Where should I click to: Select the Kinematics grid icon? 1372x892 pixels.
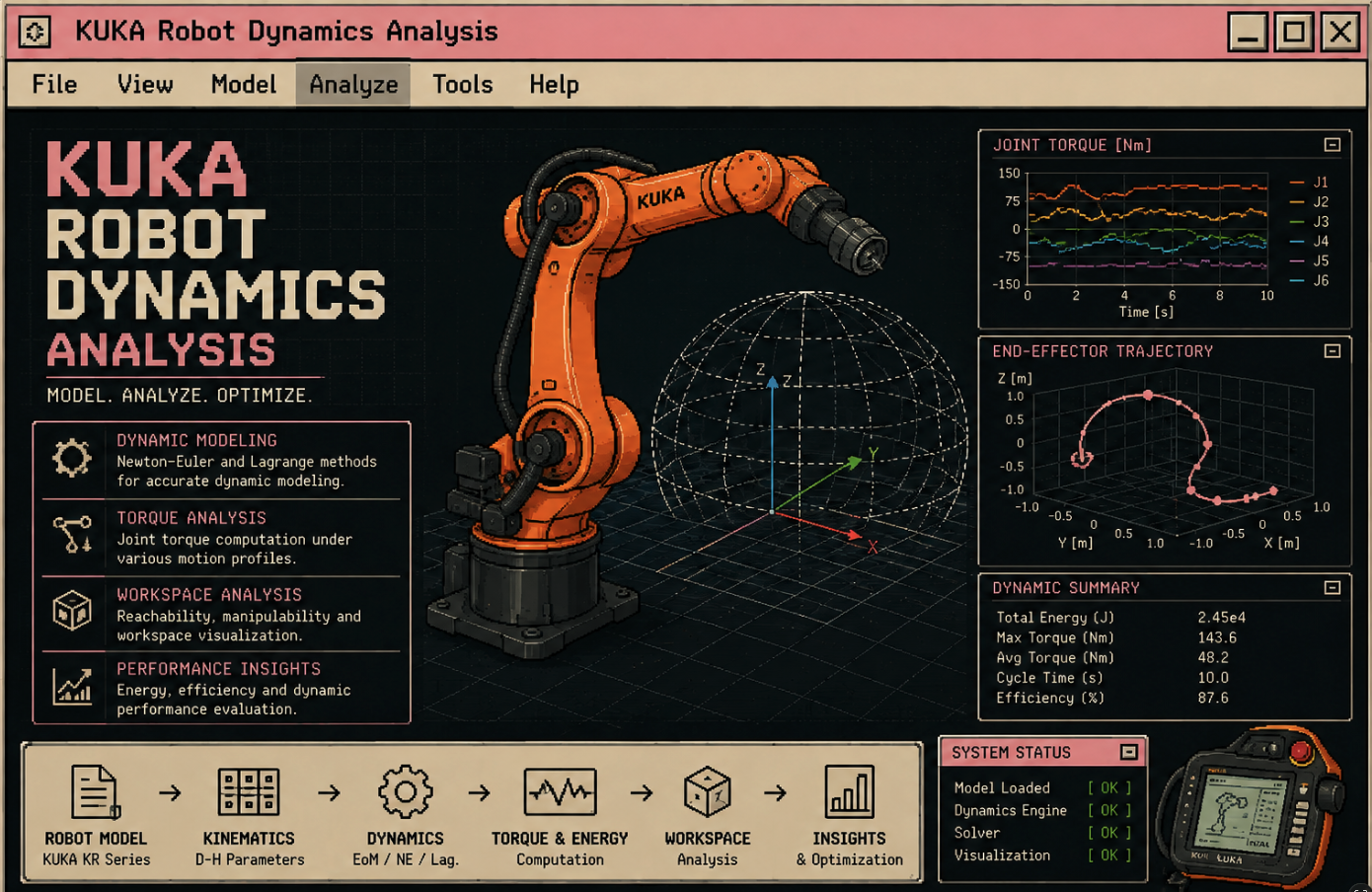[x=249, y=792]
